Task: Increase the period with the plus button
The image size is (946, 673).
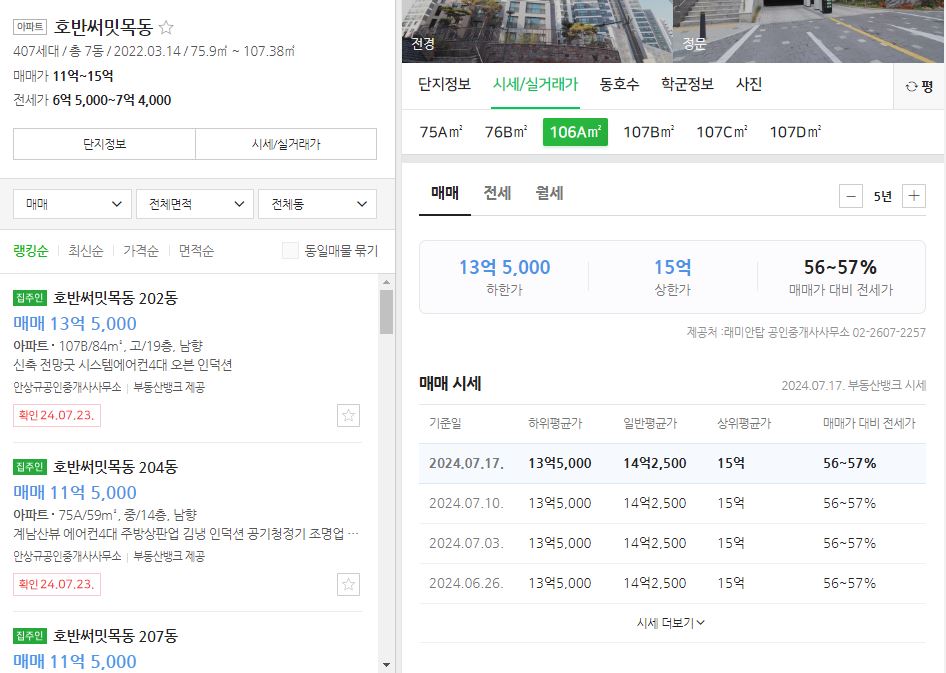Action: (x=913, y=196)
